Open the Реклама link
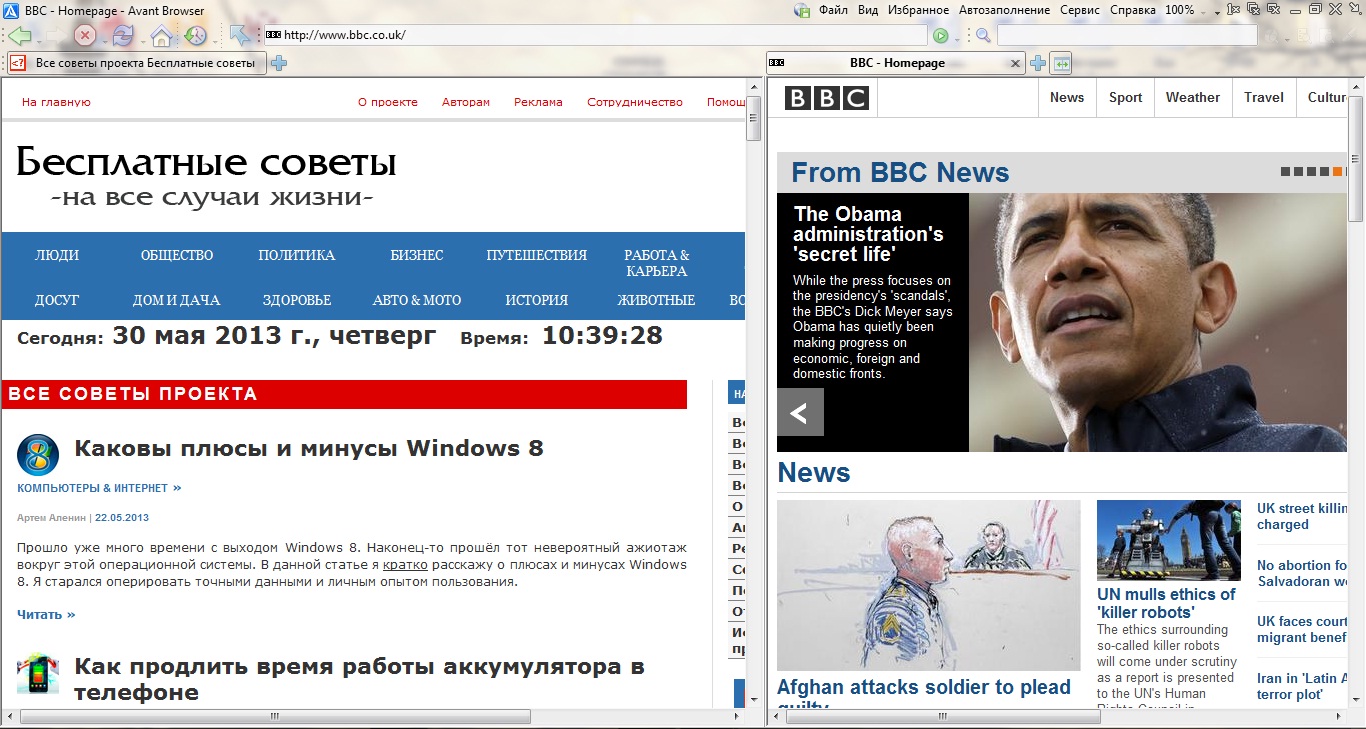Screen dimensions: 1366x729 538,102
